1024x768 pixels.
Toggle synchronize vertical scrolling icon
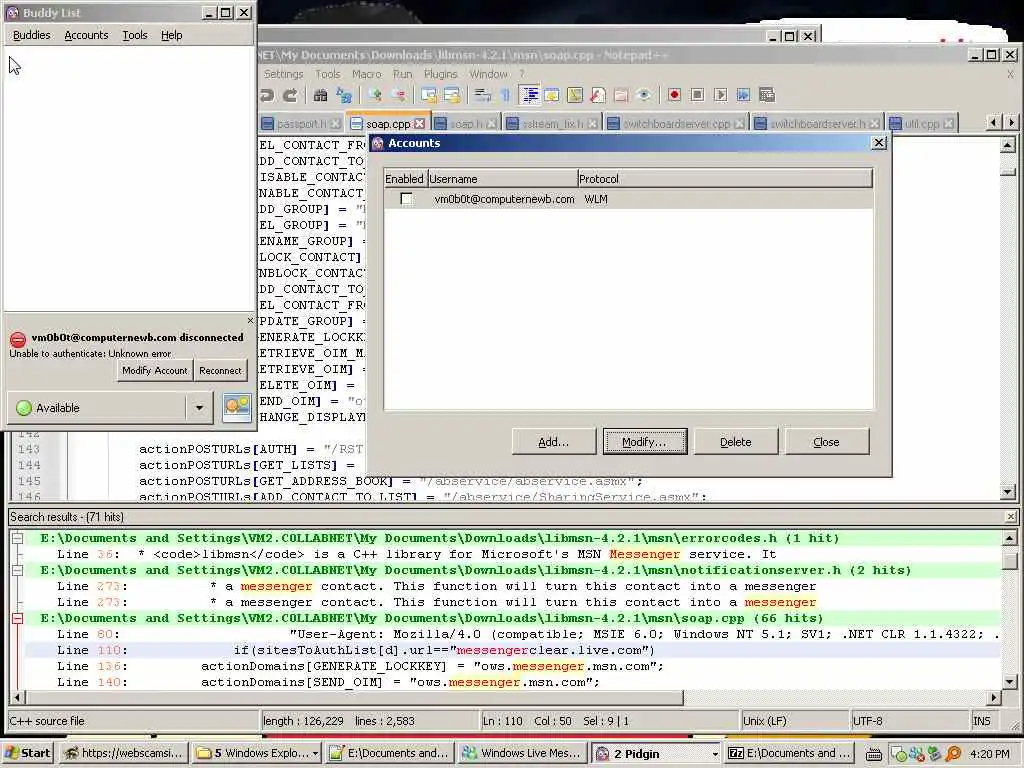click(428, 95)
